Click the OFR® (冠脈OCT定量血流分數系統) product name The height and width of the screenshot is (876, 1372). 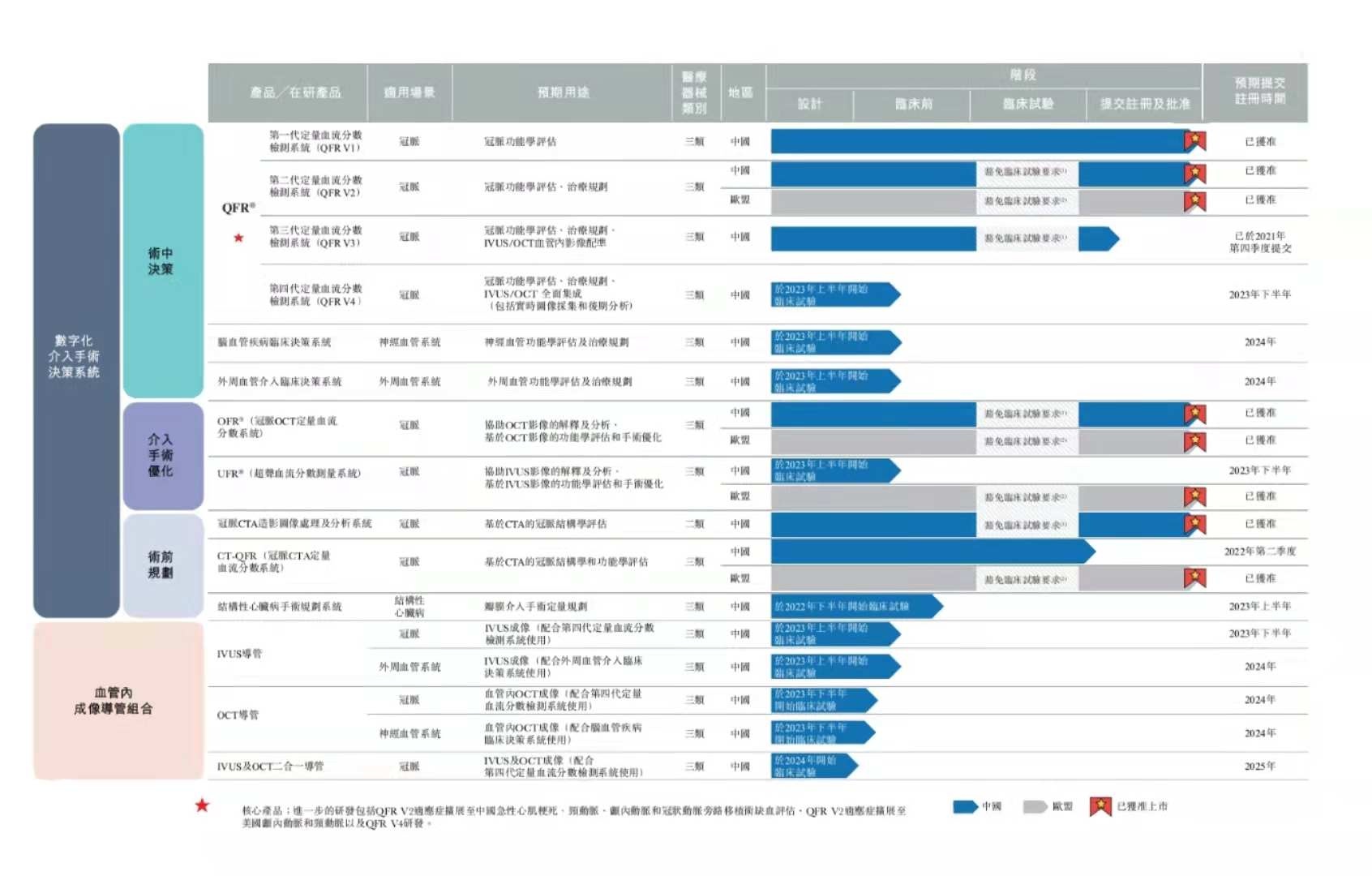277,427
